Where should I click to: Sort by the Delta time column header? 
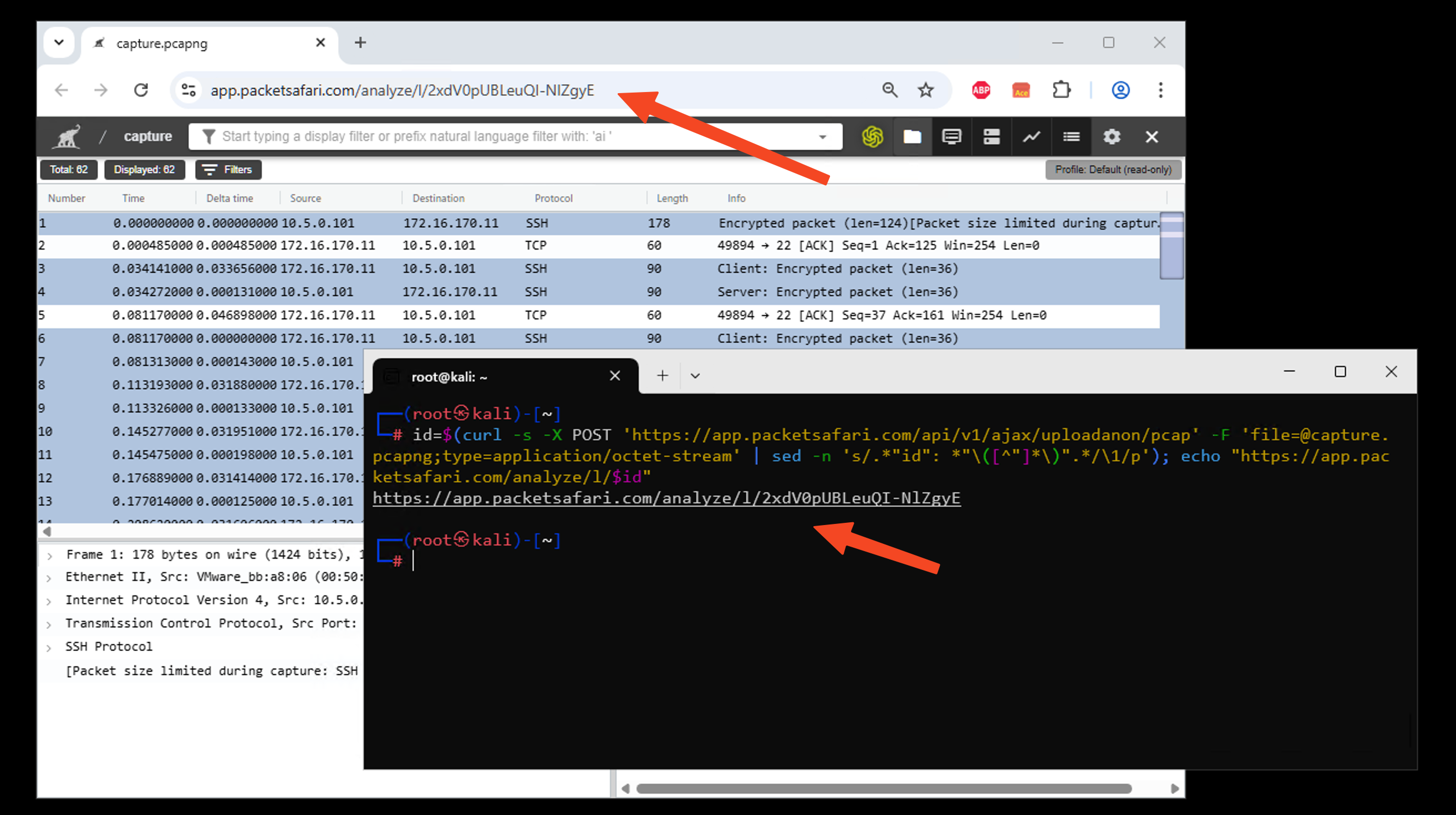click(230, 198)
